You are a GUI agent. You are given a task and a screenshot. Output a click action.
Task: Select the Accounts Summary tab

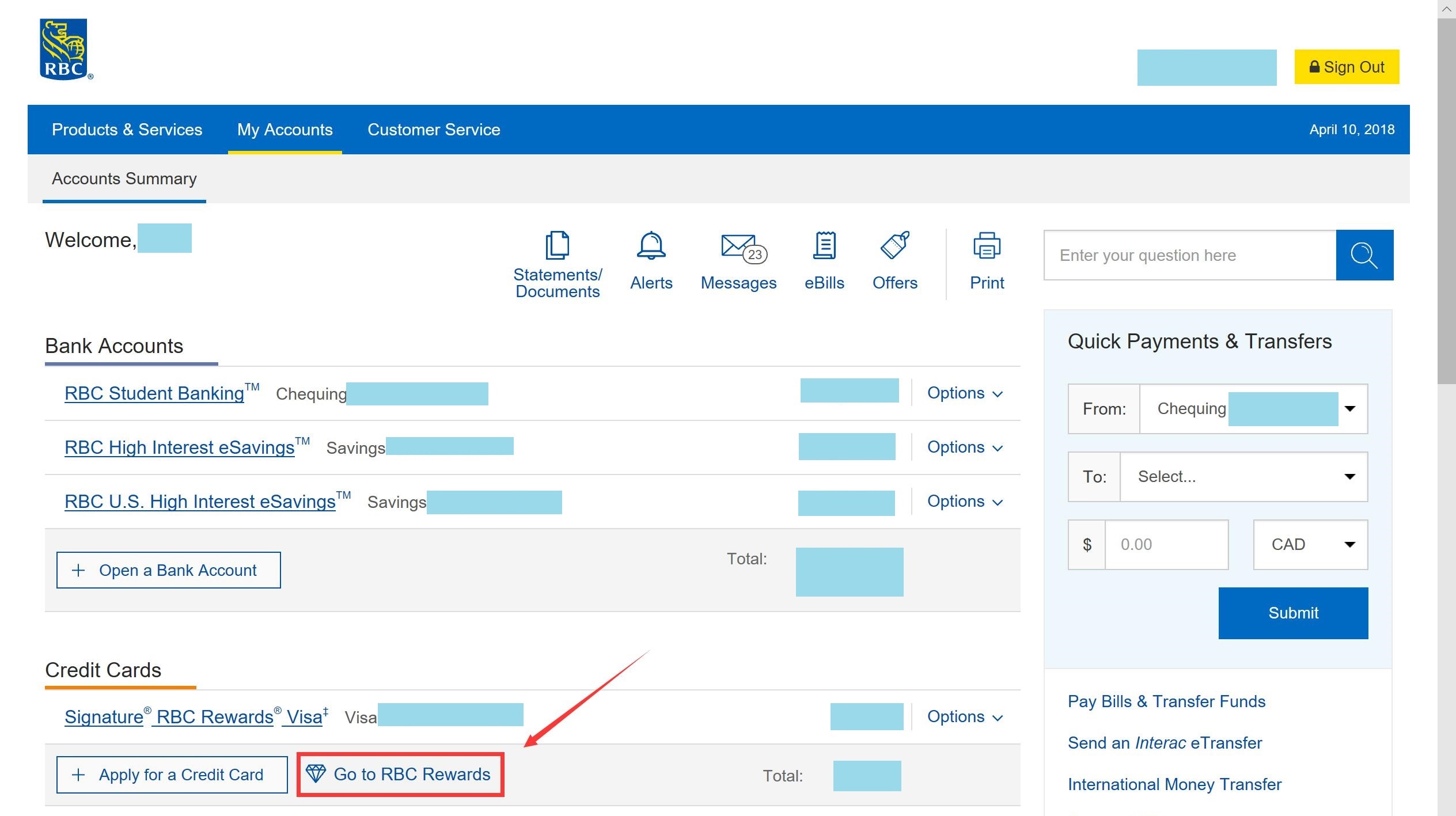point(124,179)
